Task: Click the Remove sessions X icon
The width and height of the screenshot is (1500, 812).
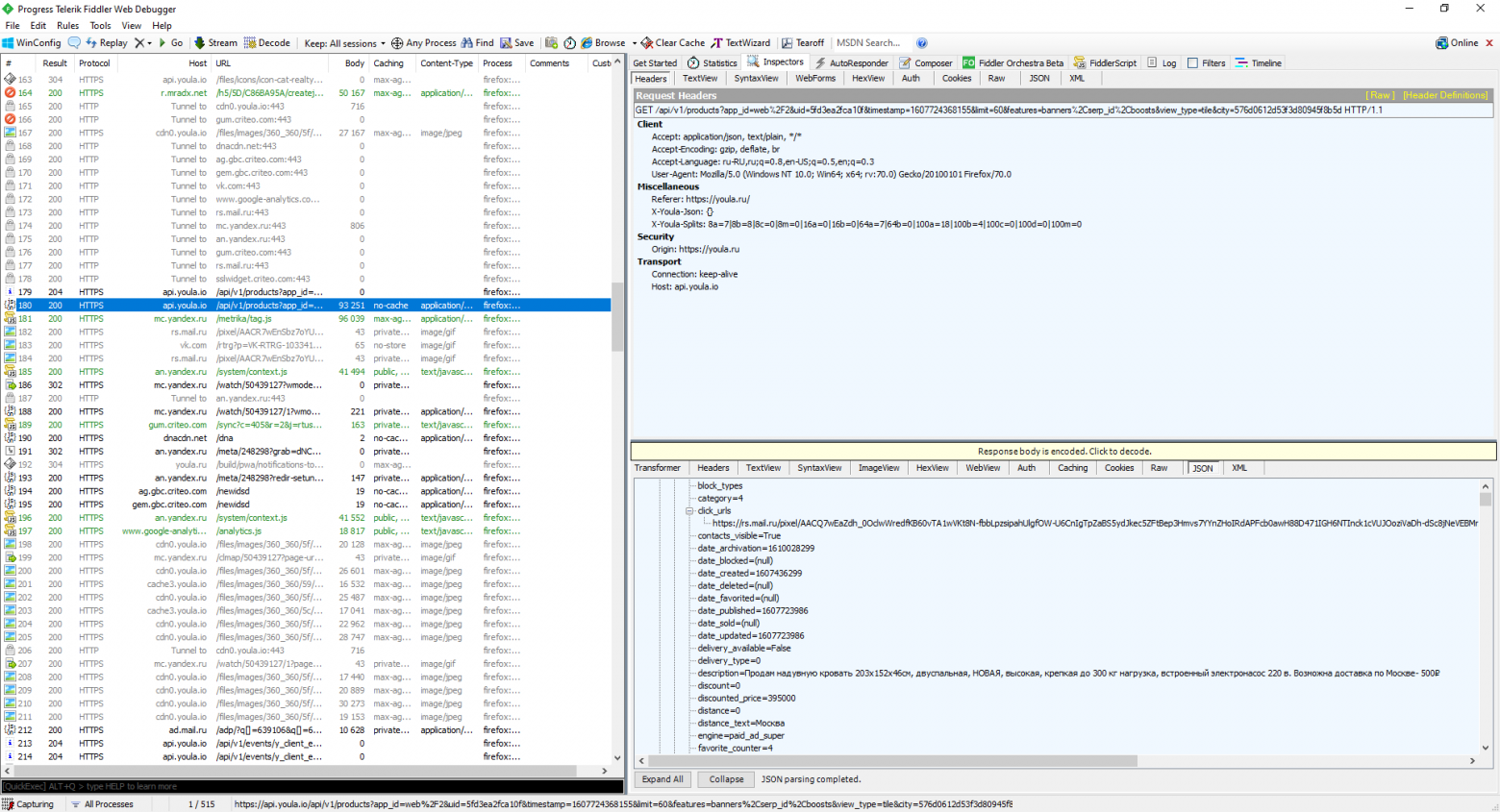Action: [142, 43]
